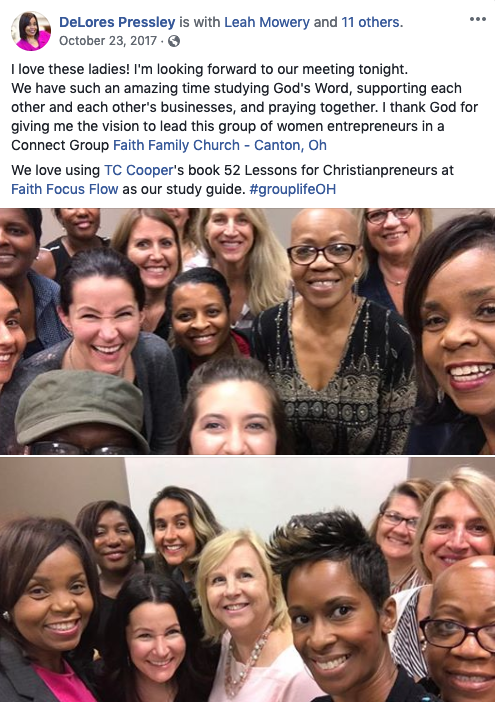This screenshot has height=702, width=495.
Task: Click the public globe audience icon
Action: point(174,41)
